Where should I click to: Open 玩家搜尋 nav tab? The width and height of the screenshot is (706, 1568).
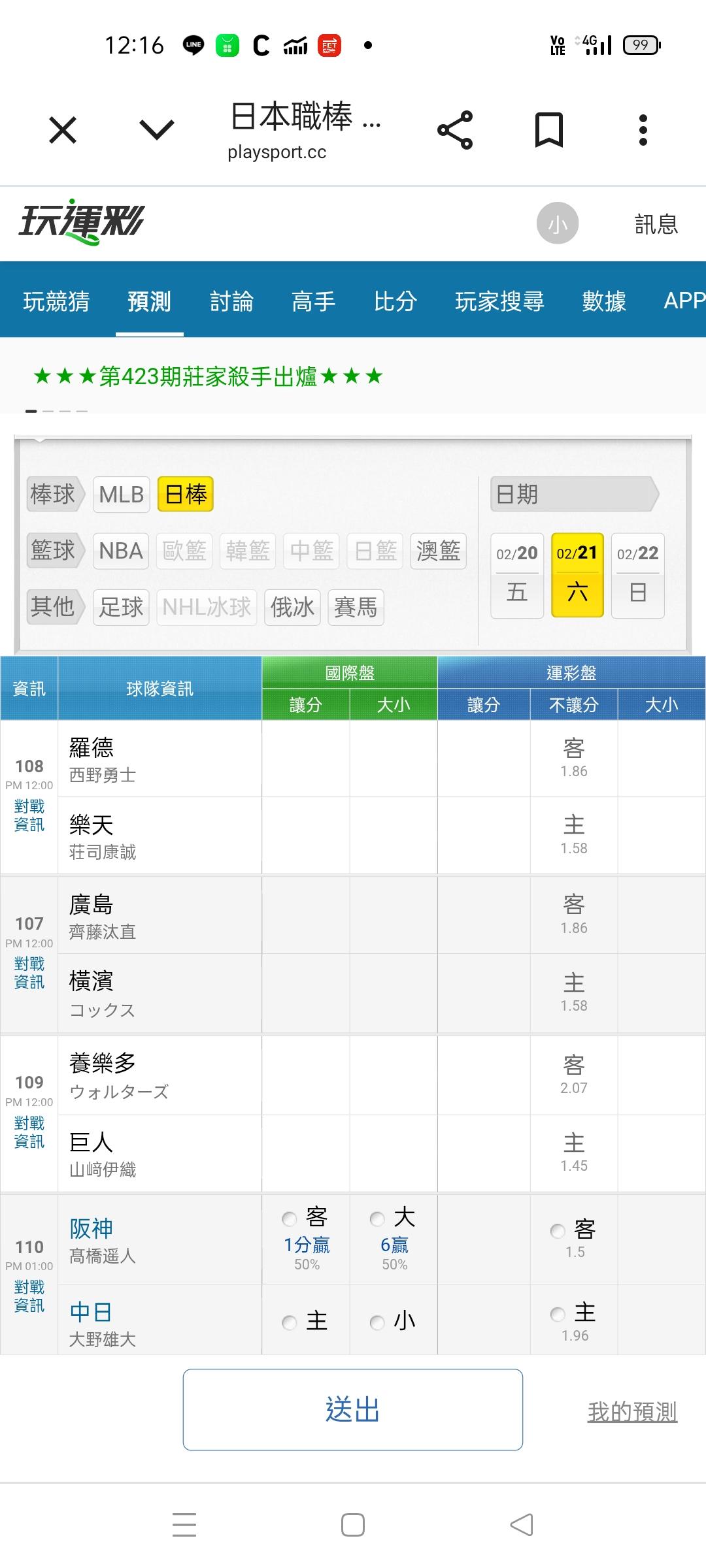[499, 301]
